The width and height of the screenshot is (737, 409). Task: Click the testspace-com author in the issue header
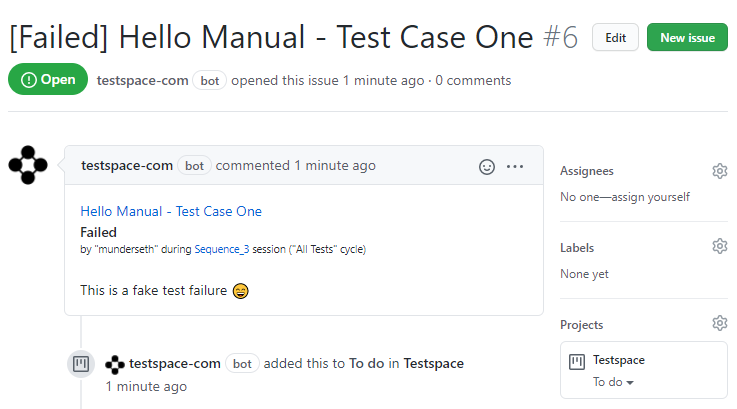pyautogui.click(x=142, y=81)
